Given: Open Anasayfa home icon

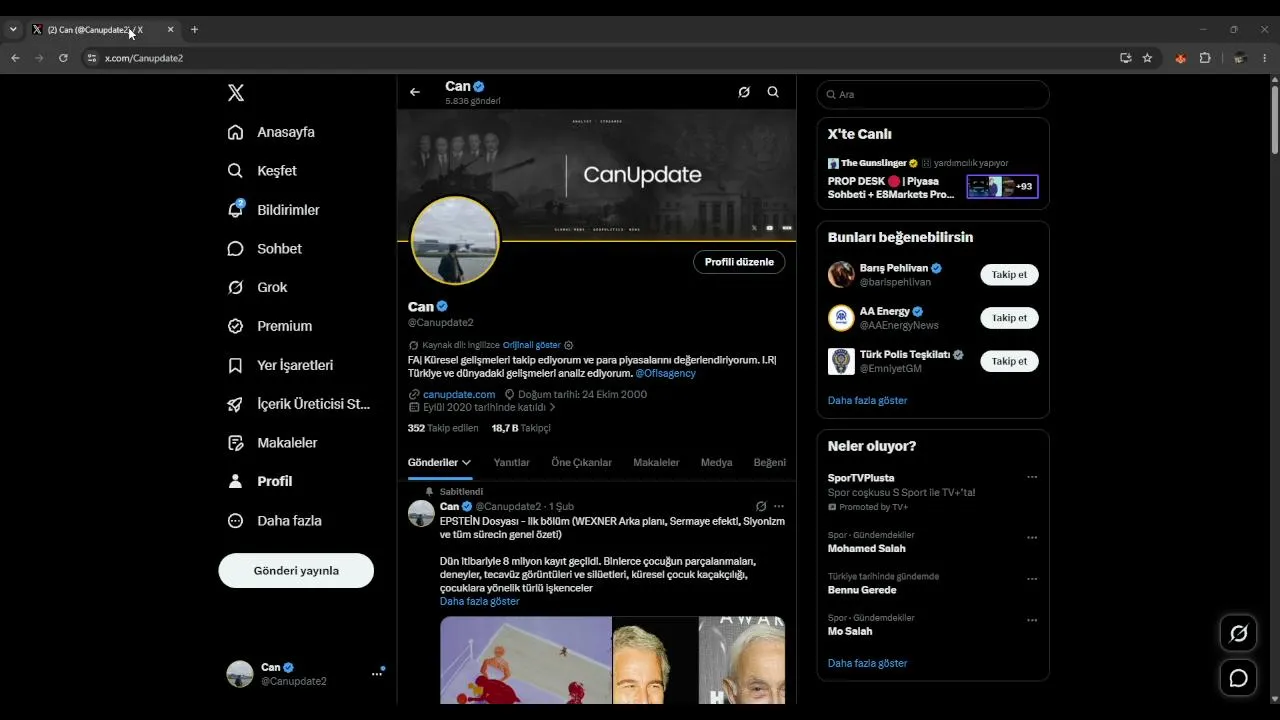Looking at the screenshot, I should click(x=235, y=132).
